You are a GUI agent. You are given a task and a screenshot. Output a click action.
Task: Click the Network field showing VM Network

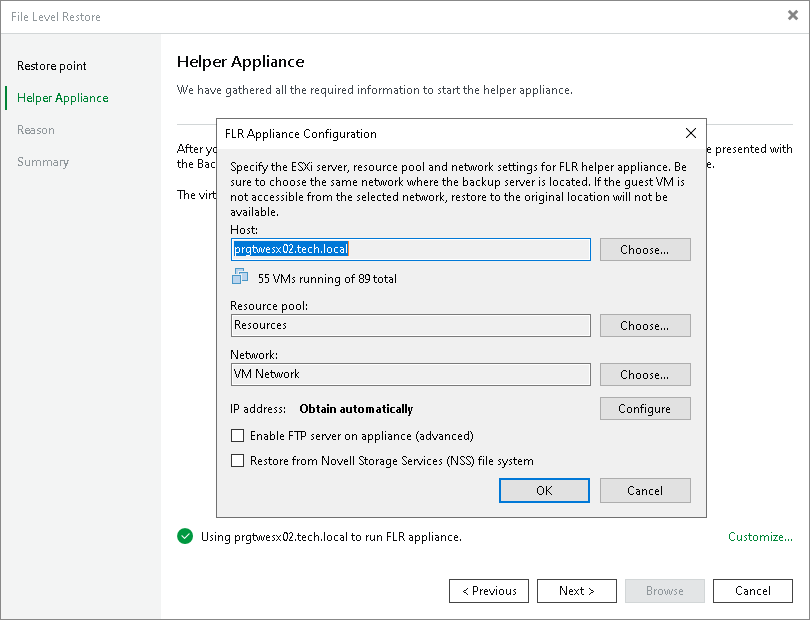coord(411,375)
